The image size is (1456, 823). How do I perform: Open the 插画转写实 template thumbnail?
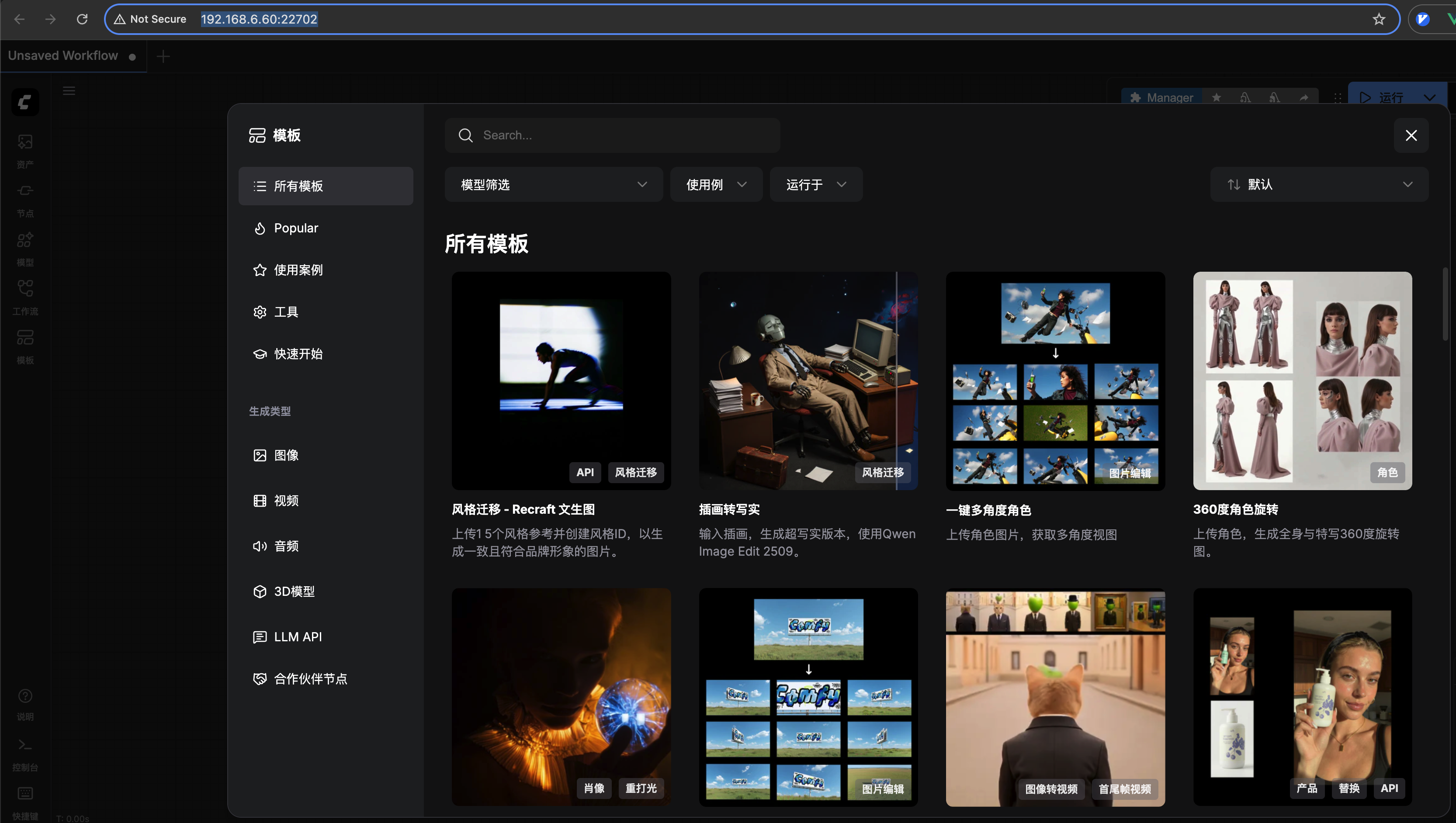[808, 380]
